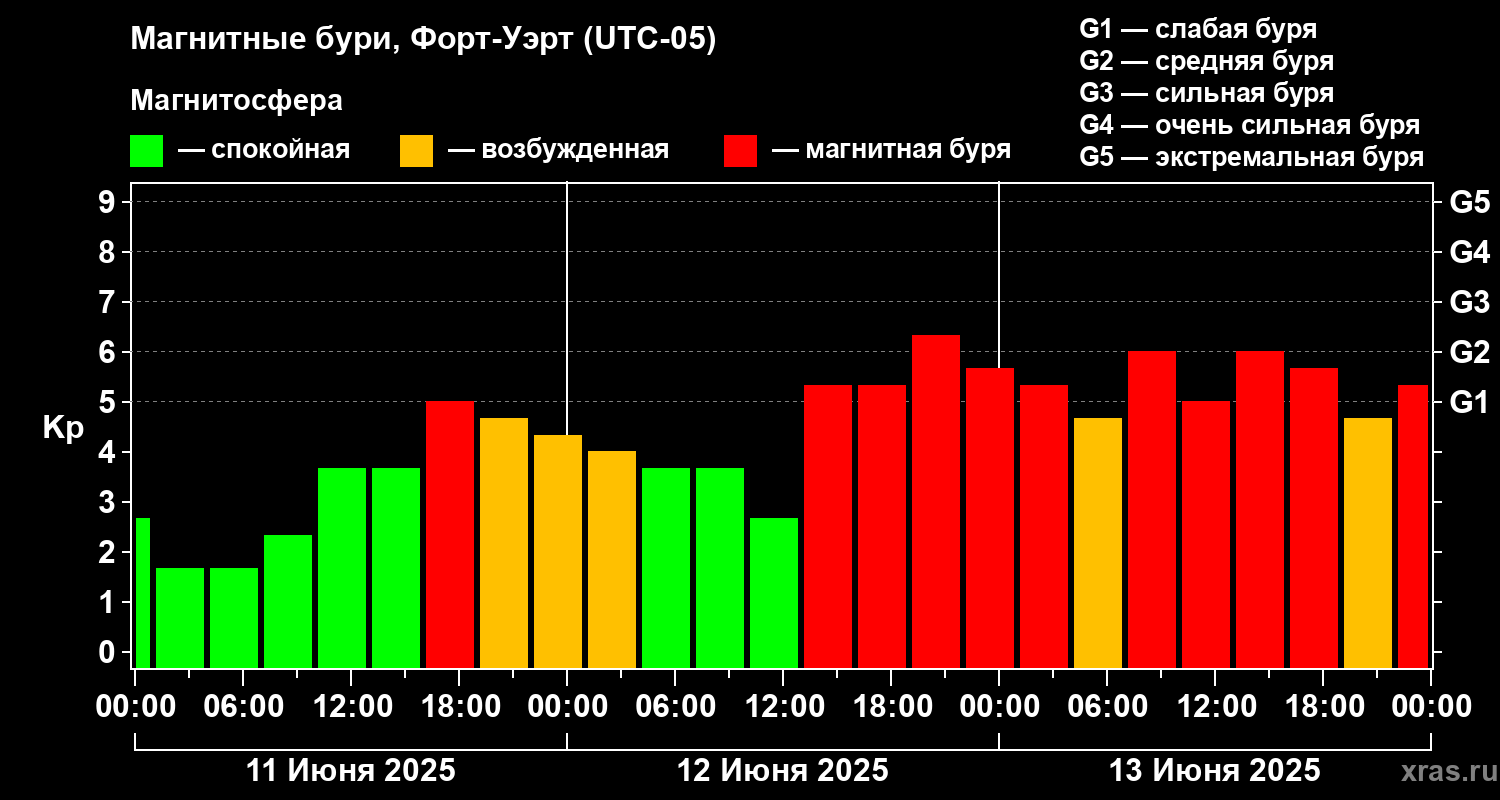This screenshot has width=1500, height=800.
Task: Click the '5' value on the Kp axis
Action: coord(109,402)
